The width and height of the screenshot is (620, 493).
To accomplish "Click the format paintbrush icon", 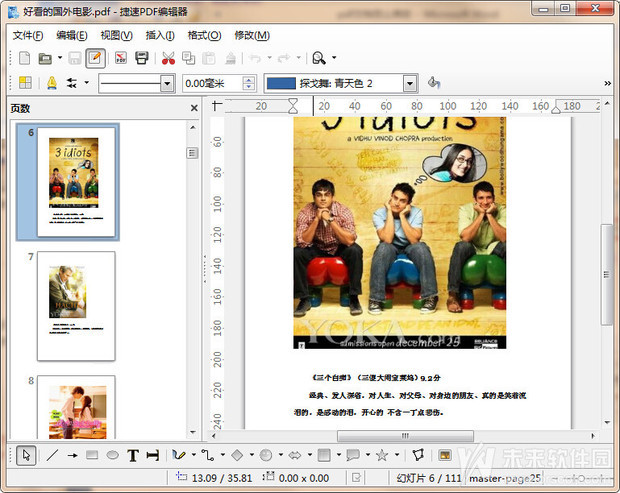I will (x=230, y=59).
